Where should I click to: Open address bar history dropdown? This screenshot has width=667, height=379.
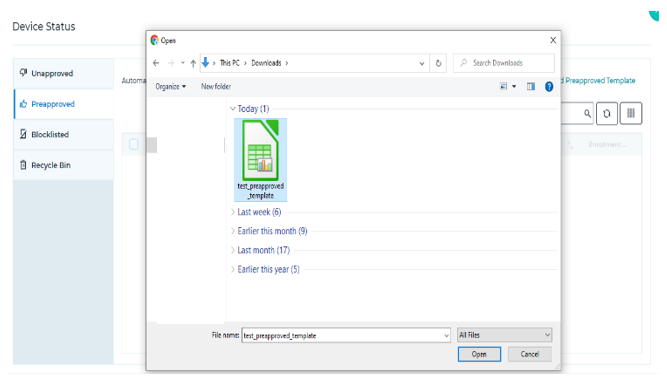[422, 63]
